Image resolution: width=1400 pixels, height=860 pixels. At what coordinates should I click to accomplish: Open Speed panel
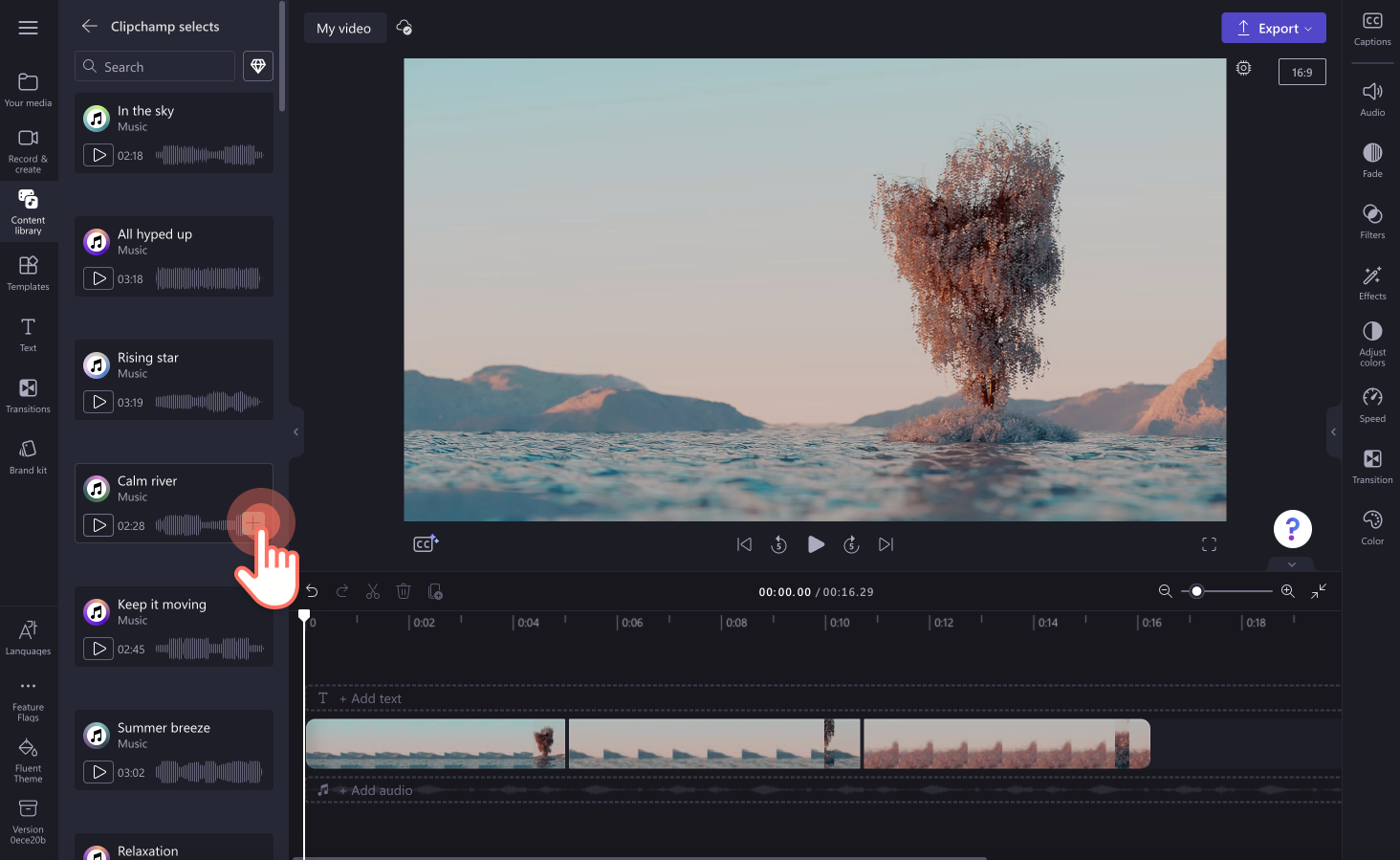pos(1372,406)
